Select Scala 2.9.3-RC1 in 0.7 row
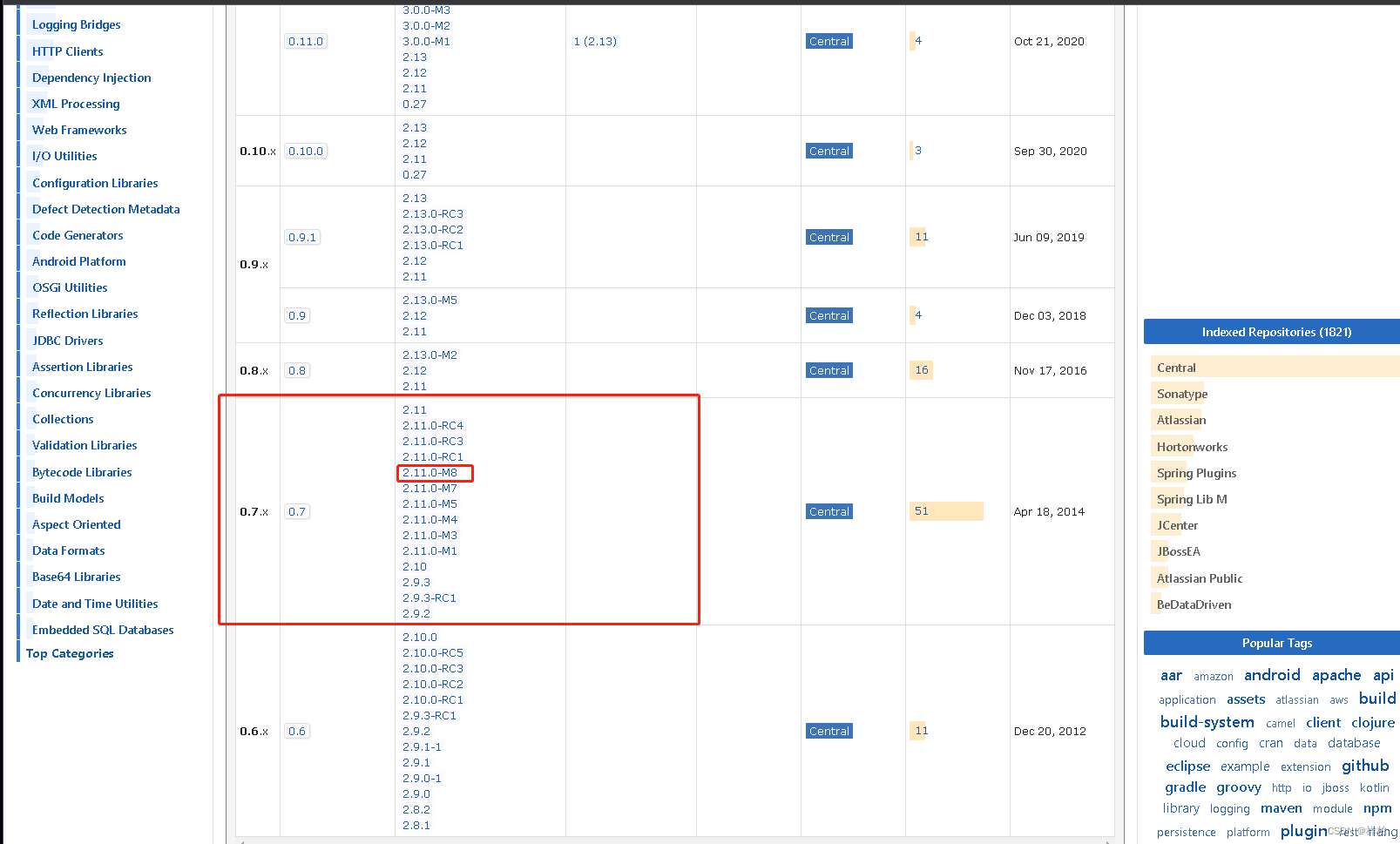The height and width of the screenshot is (844, 1400). [x=429, y=598]
